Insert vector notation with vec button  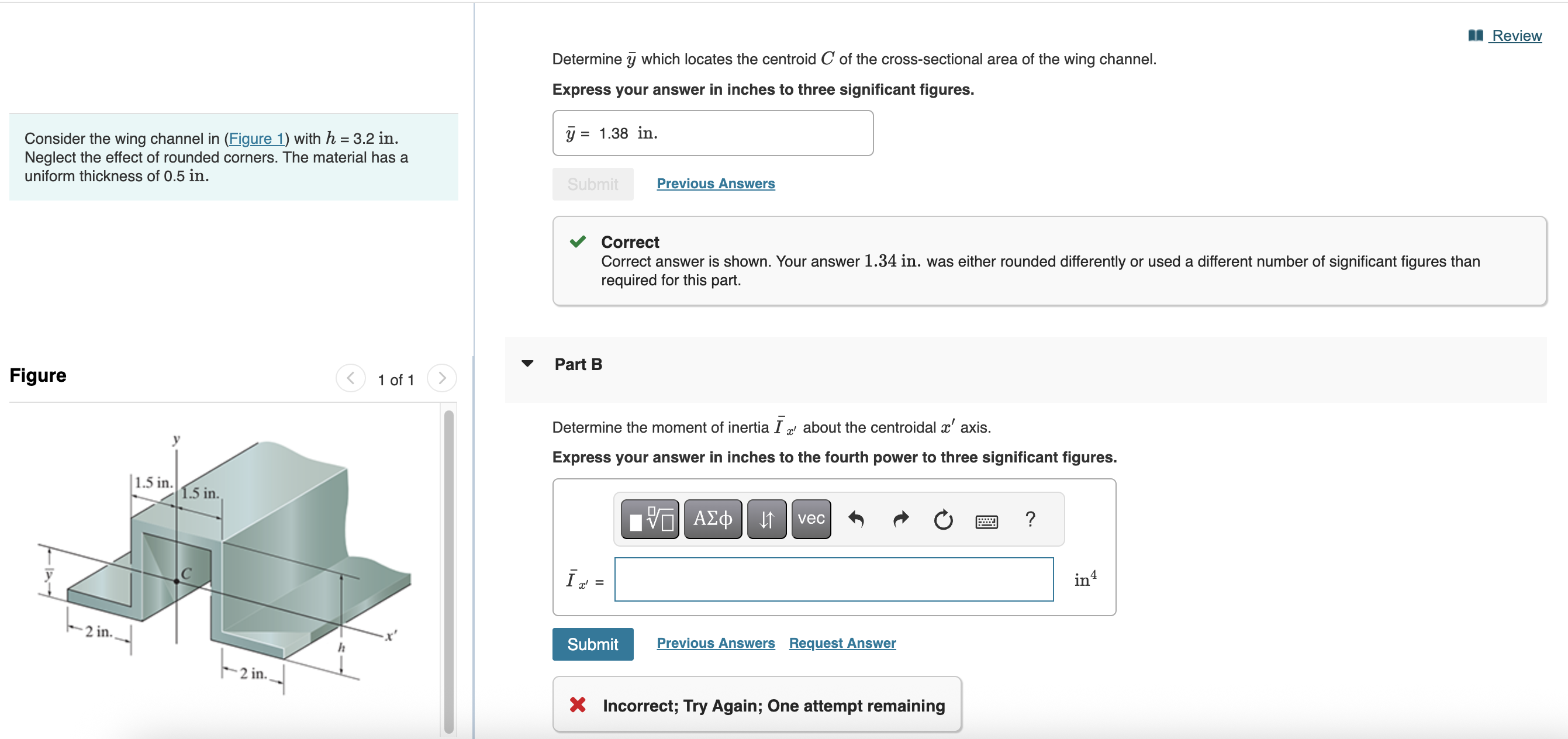point(811,519)
